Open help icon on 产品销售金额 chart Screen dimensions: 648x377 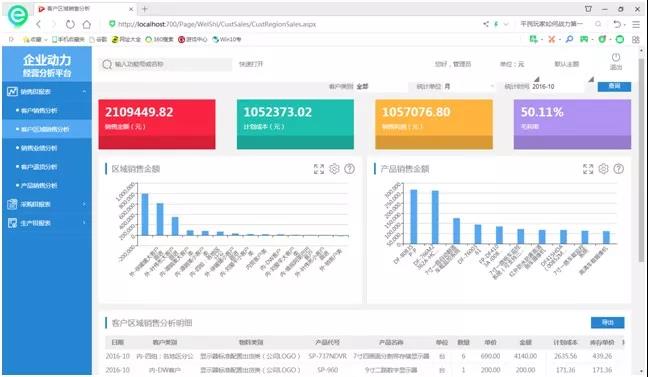point(619,169)
